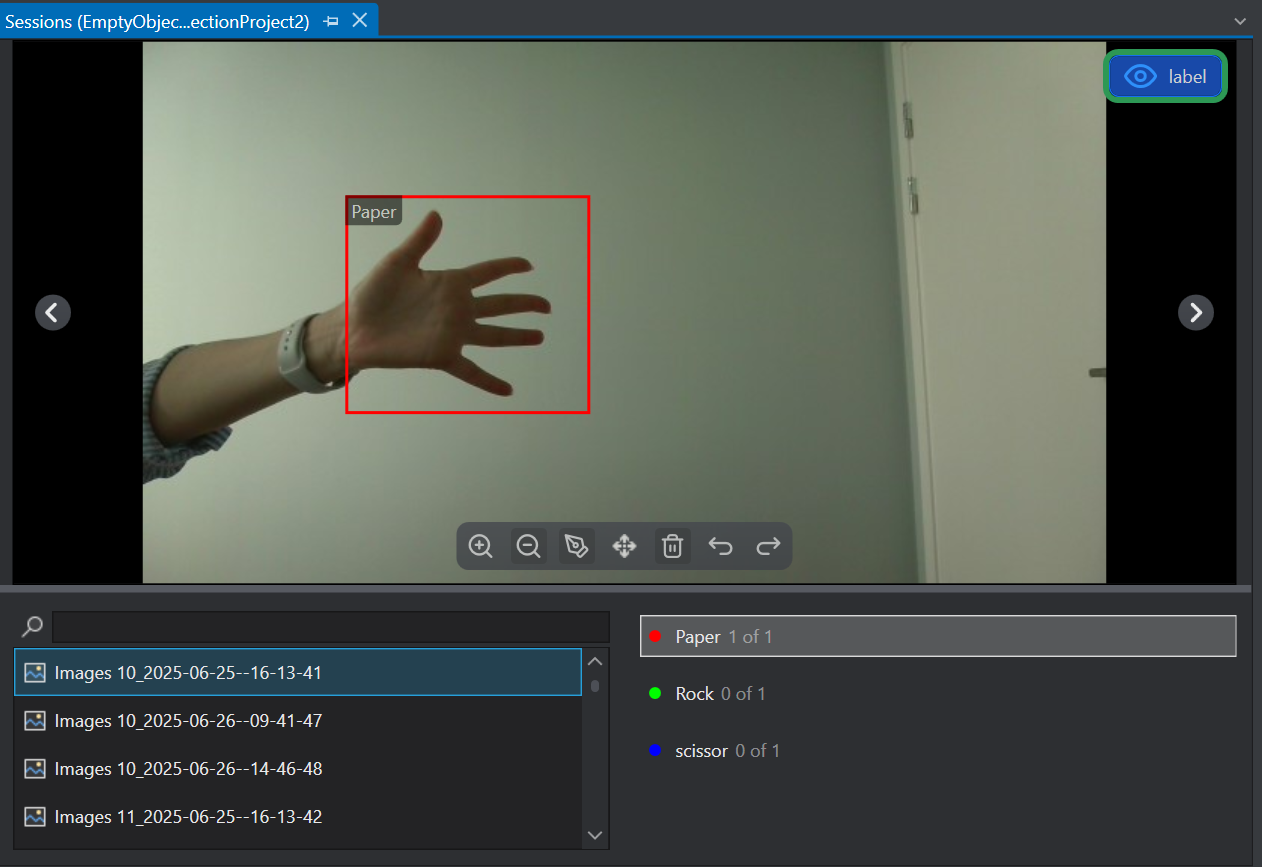
Task: Select Images 10_2025-06-26--09-41-47 in the list
Action: pos(298,720)
